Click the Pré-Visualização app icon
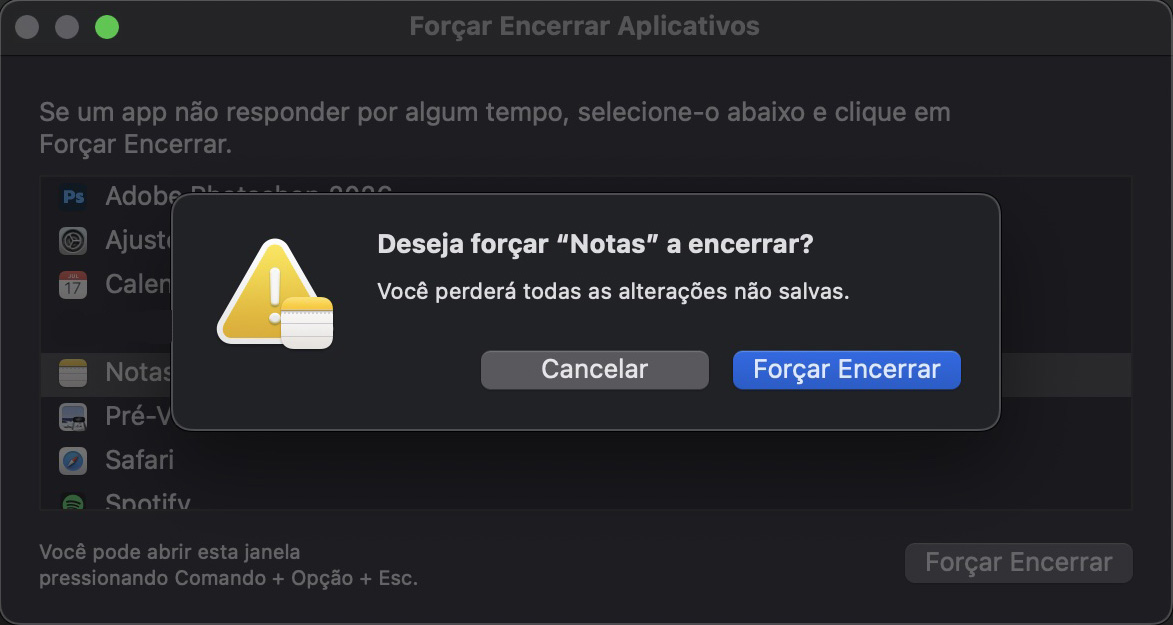The height and width of the screenshot is (625, 1173). tap(73, 416)
